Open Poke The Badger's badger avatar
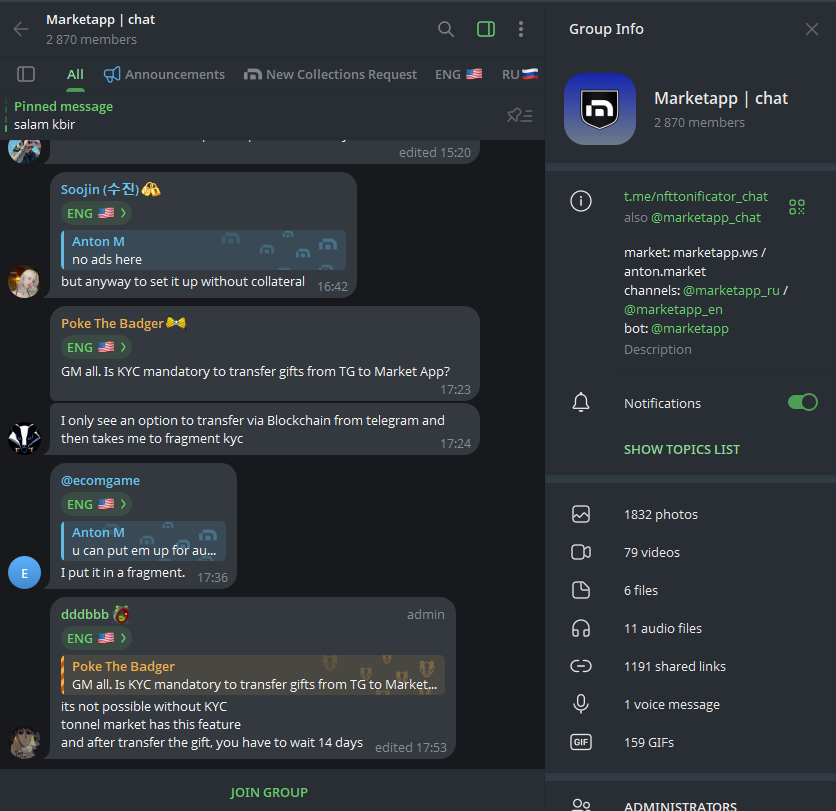Viewport: 836px width, 811px height. [x=25, y=438]
